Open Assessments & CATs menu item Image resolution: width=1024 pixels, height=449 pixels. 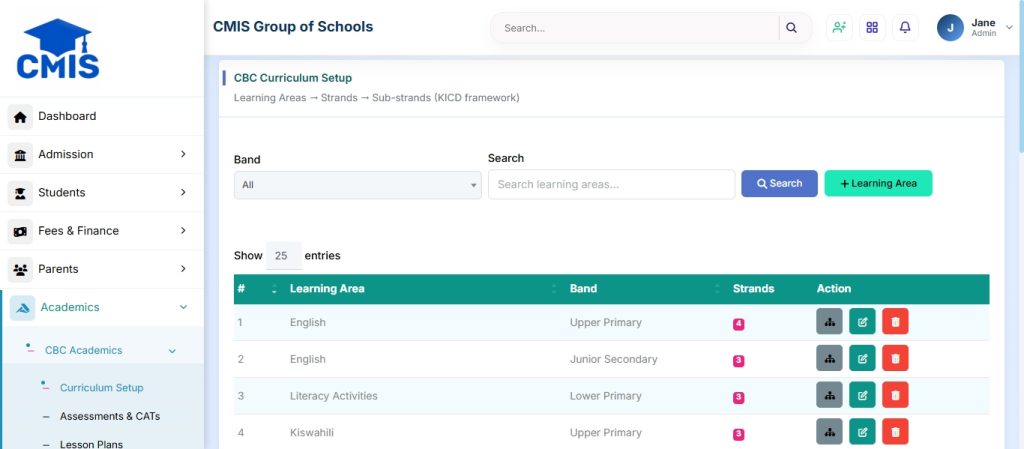(x=110, y=416)
